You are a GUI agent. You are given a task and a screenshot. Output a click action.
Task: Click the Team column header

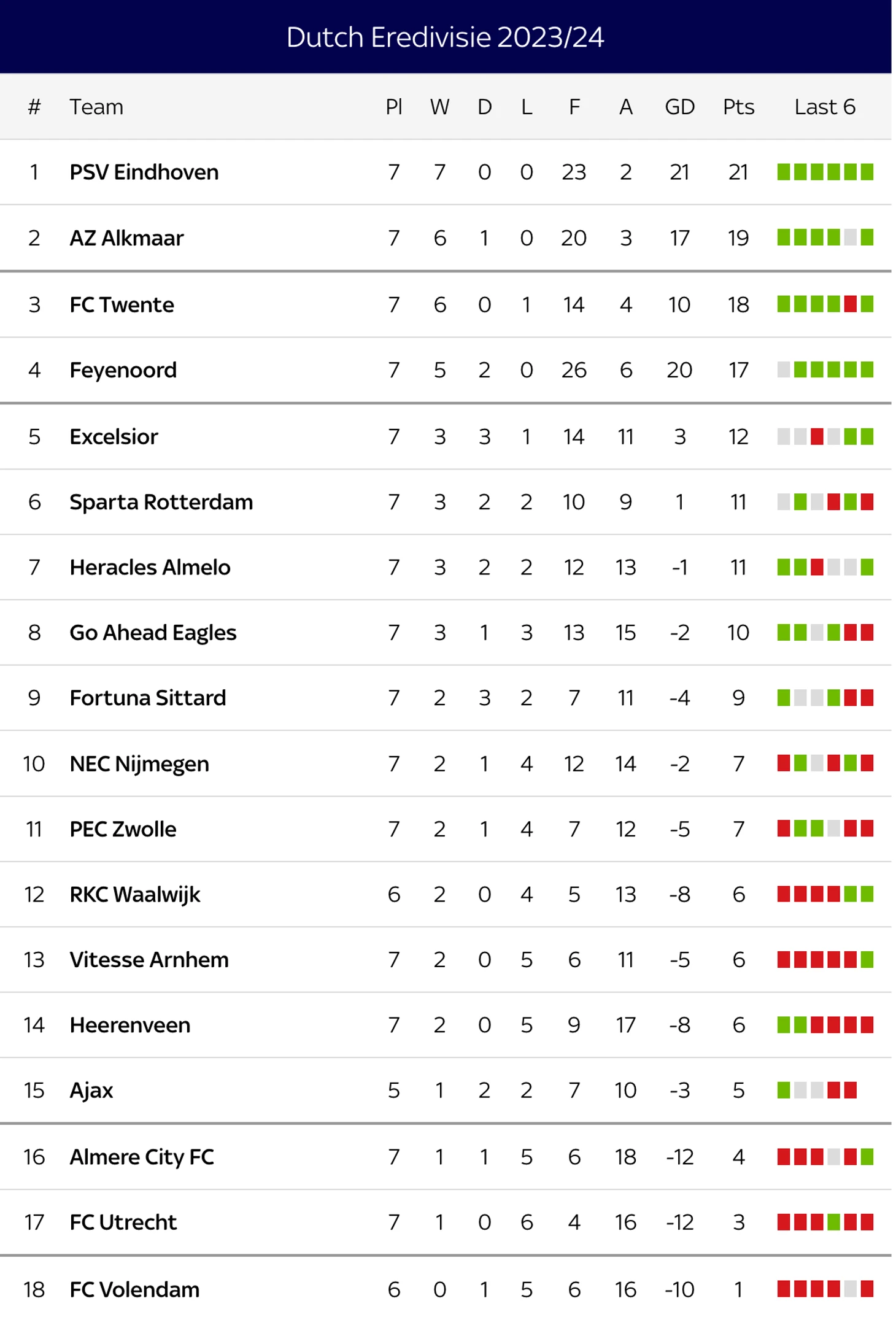point(96,107)
